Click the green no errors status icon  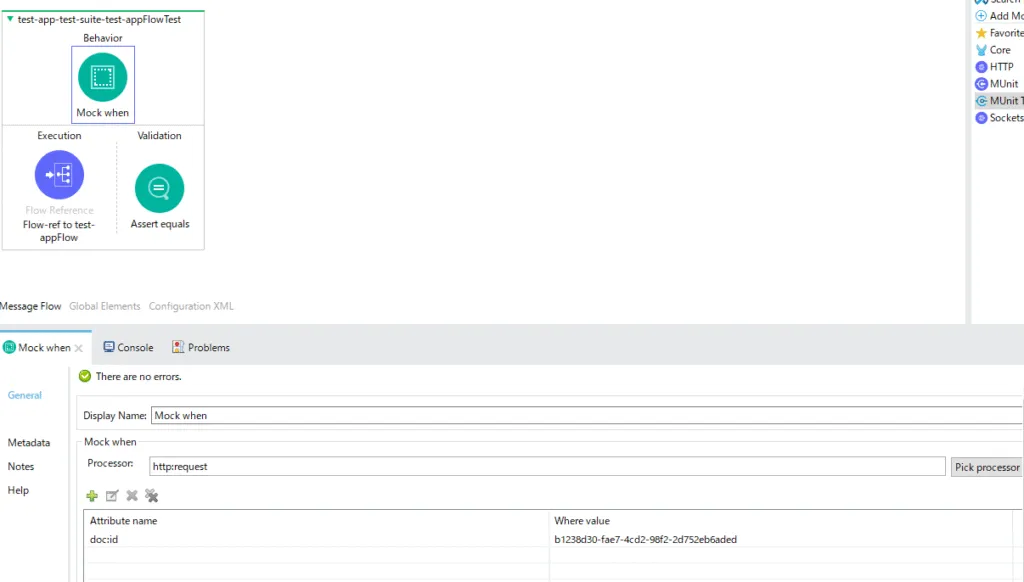pyautogui.click(x=84, y=376)
